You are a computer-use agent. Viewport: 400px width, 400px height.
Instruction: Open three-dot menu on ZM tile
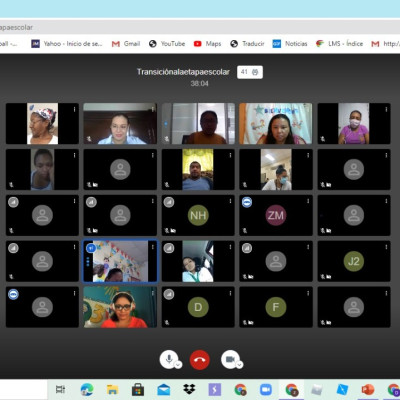(x=308, y=201)
